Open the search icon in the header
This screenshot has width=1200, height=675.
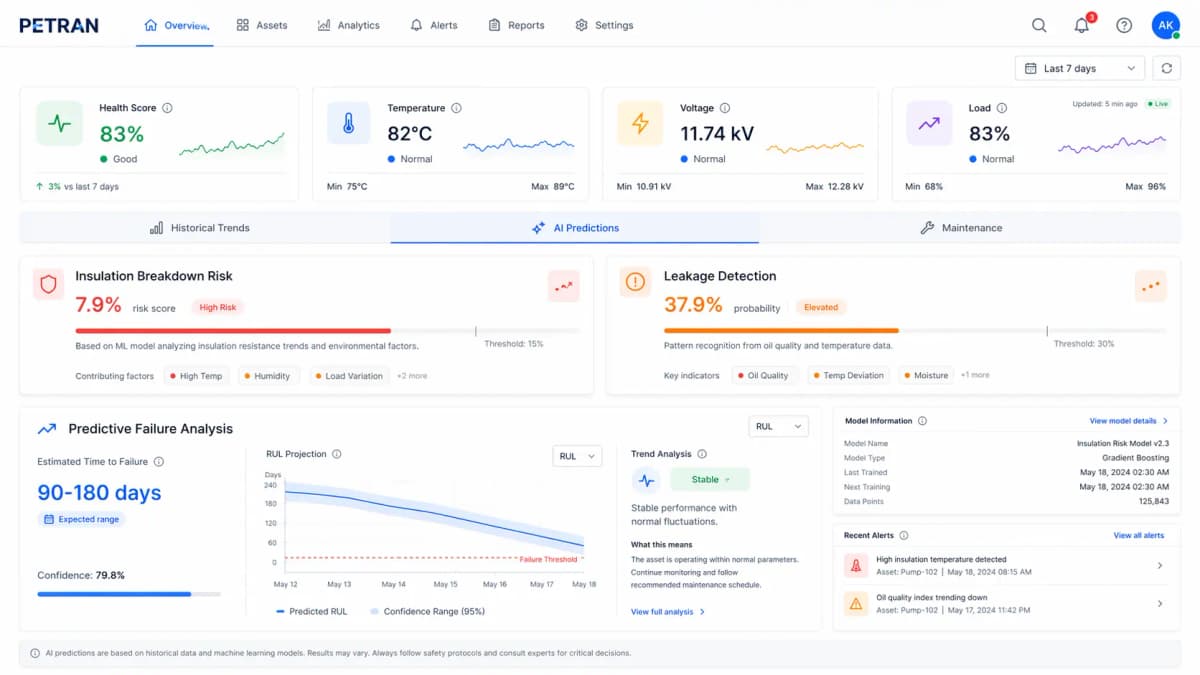[1039, 24]
